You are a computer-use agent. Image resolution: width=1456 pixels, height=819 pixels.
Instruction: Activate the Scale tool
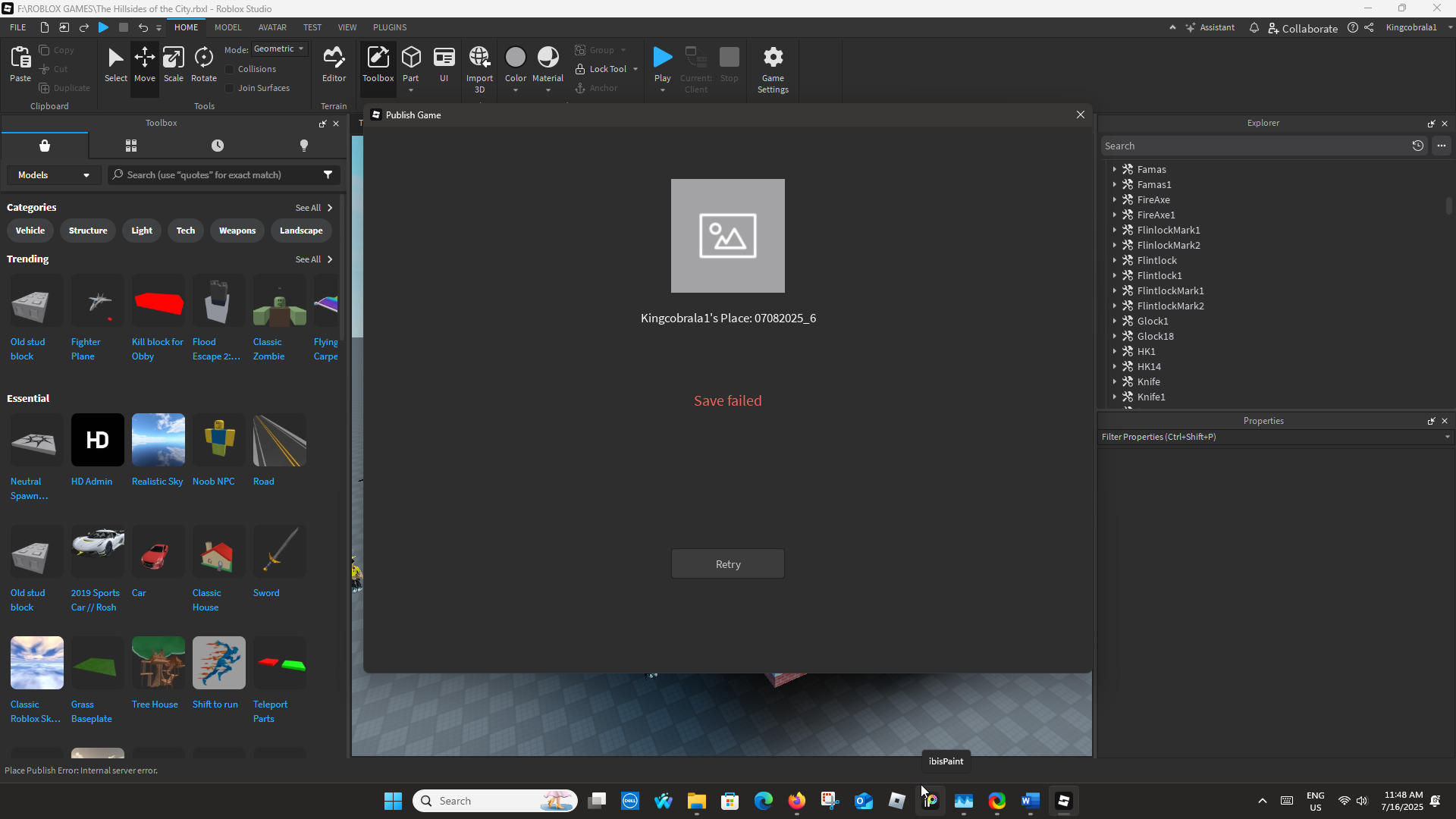[x=174, y=64]
